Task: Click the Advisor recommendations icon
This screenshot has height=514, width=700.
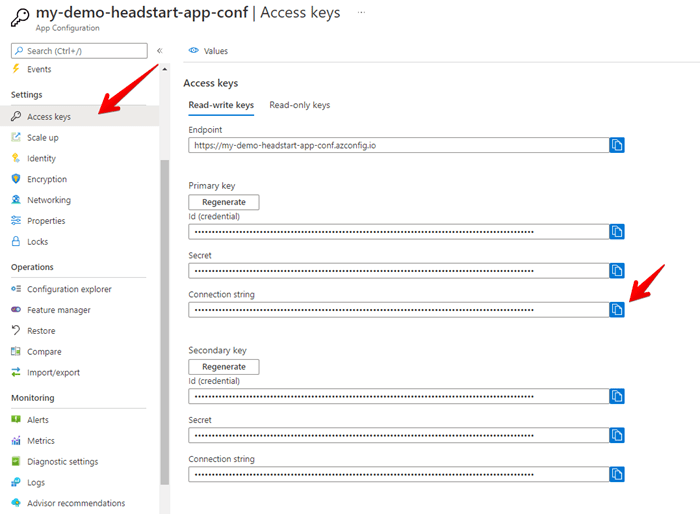Action: click(x=16, y=502)
